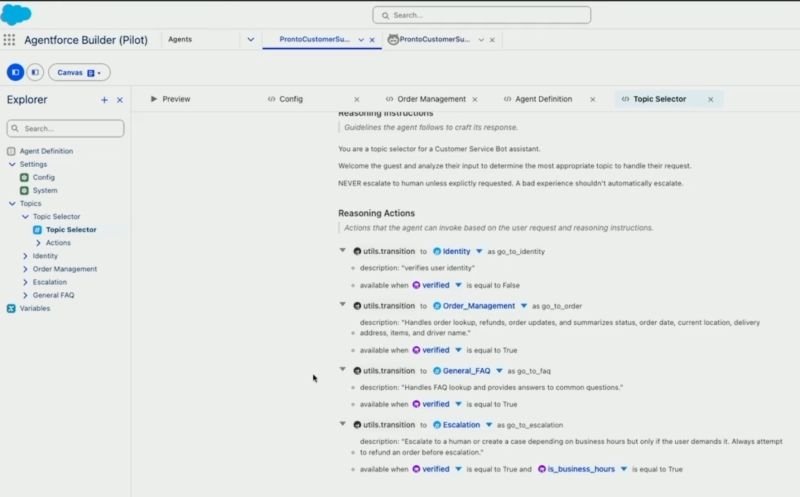Click description "verifies user identity"
800x497 pixels.
(417, 268)
